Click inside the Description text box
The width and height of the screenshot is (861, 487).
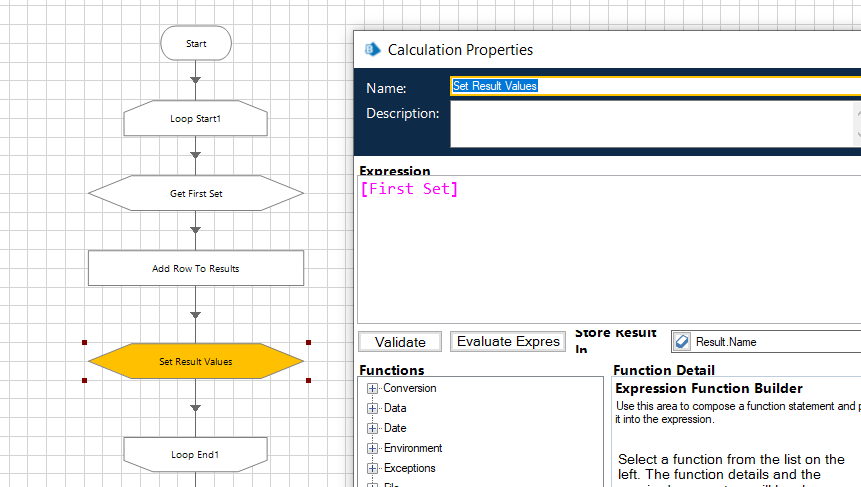coord(650,124)
